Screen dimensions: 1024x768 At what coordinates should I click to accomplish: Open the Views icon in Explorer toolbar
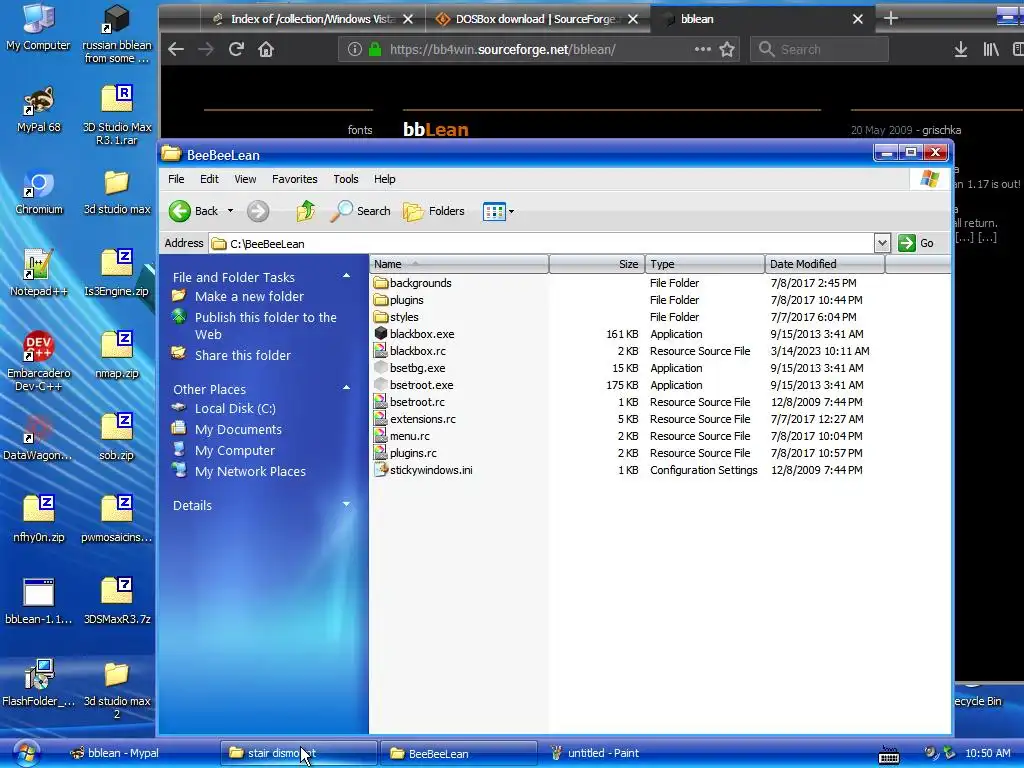tap(494, 212)
